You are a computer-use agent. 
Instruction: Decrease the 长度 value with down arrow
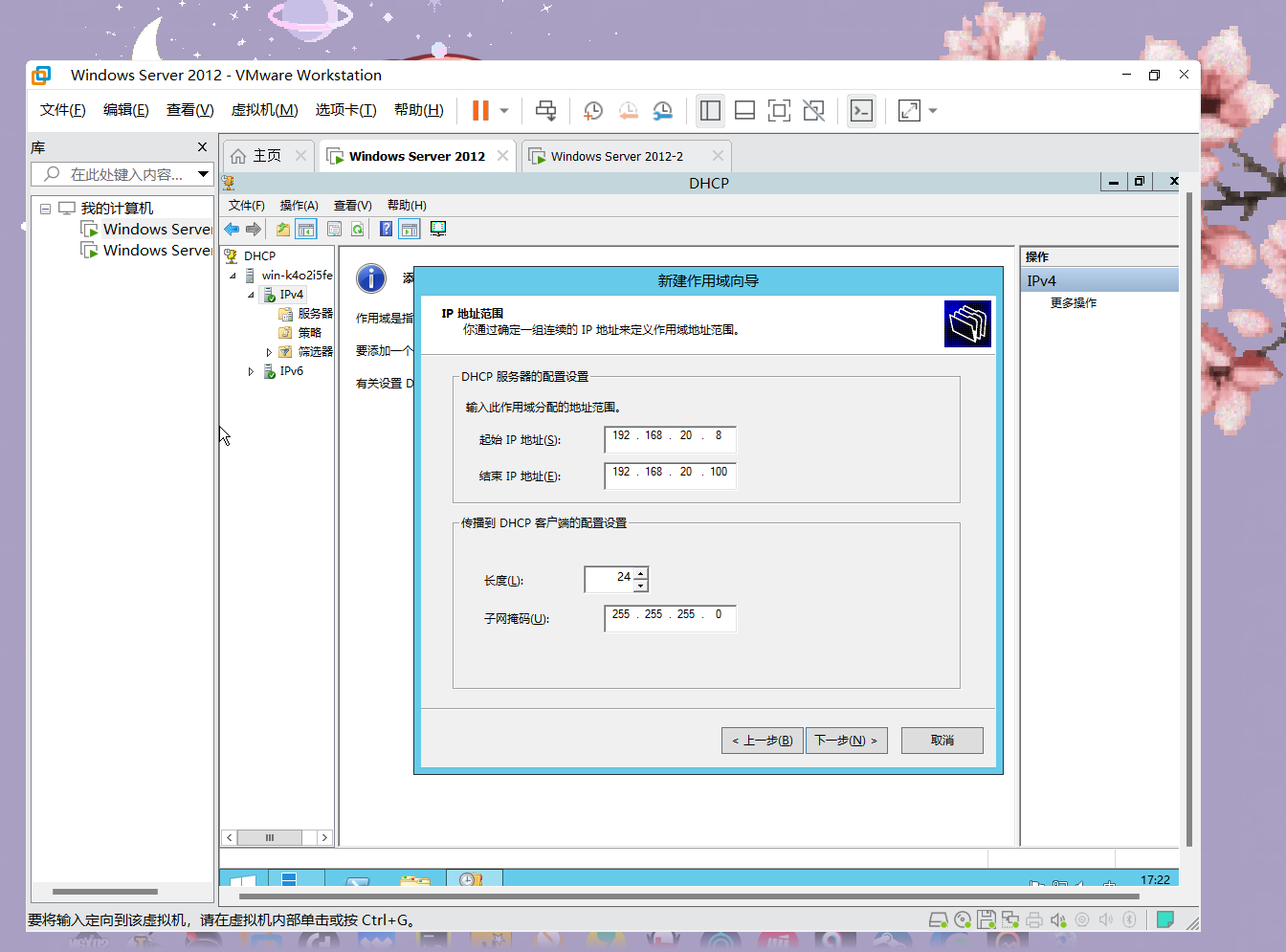click(x=641, y=586)
